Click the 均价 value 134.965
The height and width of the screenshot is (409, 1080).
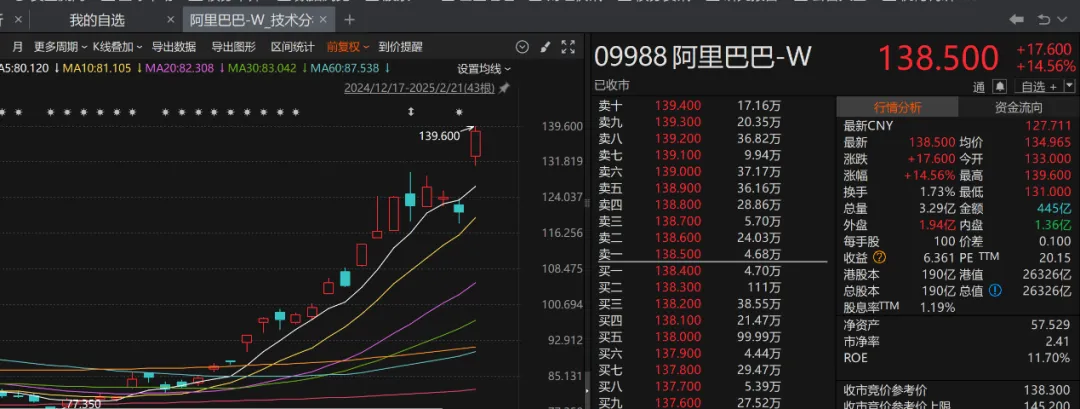tap(1048, 143)
